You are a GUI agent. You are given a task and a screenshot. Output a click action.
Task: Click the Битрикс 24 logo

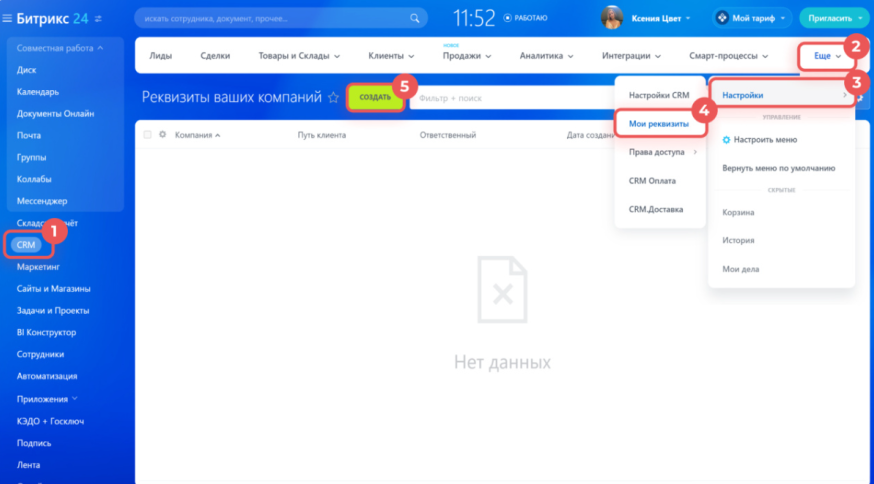[52, 18]
